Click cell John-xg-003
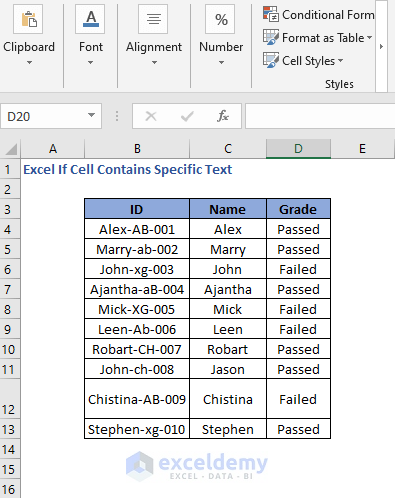 coord(137,269)
